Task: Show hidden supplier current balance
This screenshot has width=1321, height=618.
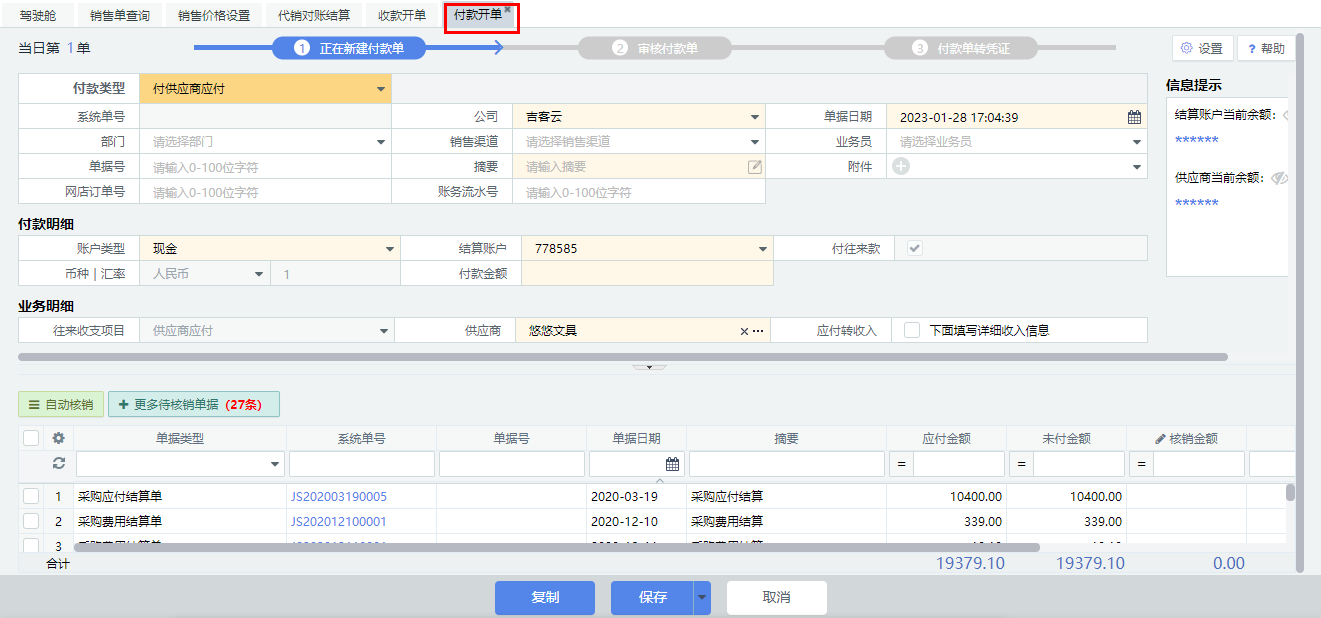Action: point(1278,178)
